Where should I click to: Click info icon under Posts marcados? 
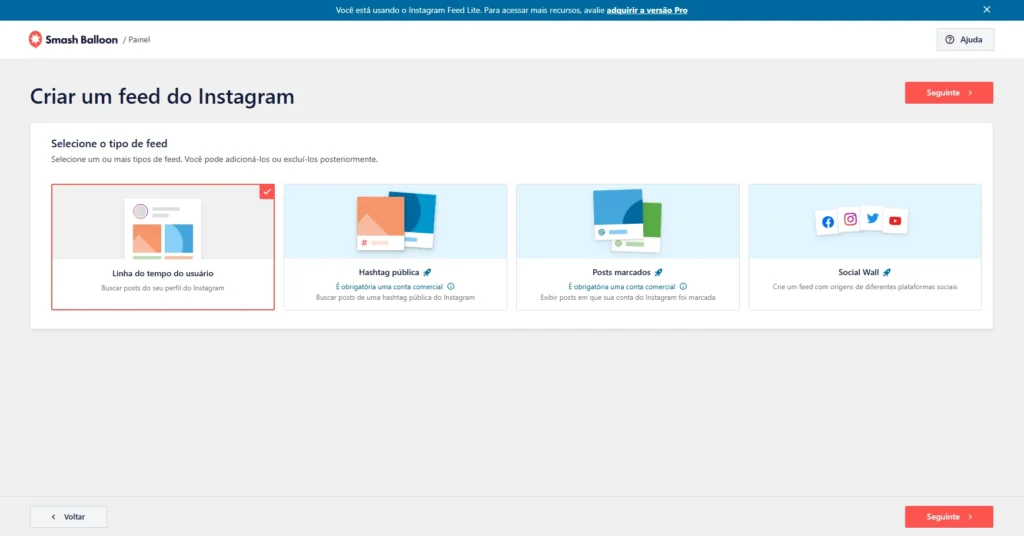pyautogui.click(x=683, y=286)
